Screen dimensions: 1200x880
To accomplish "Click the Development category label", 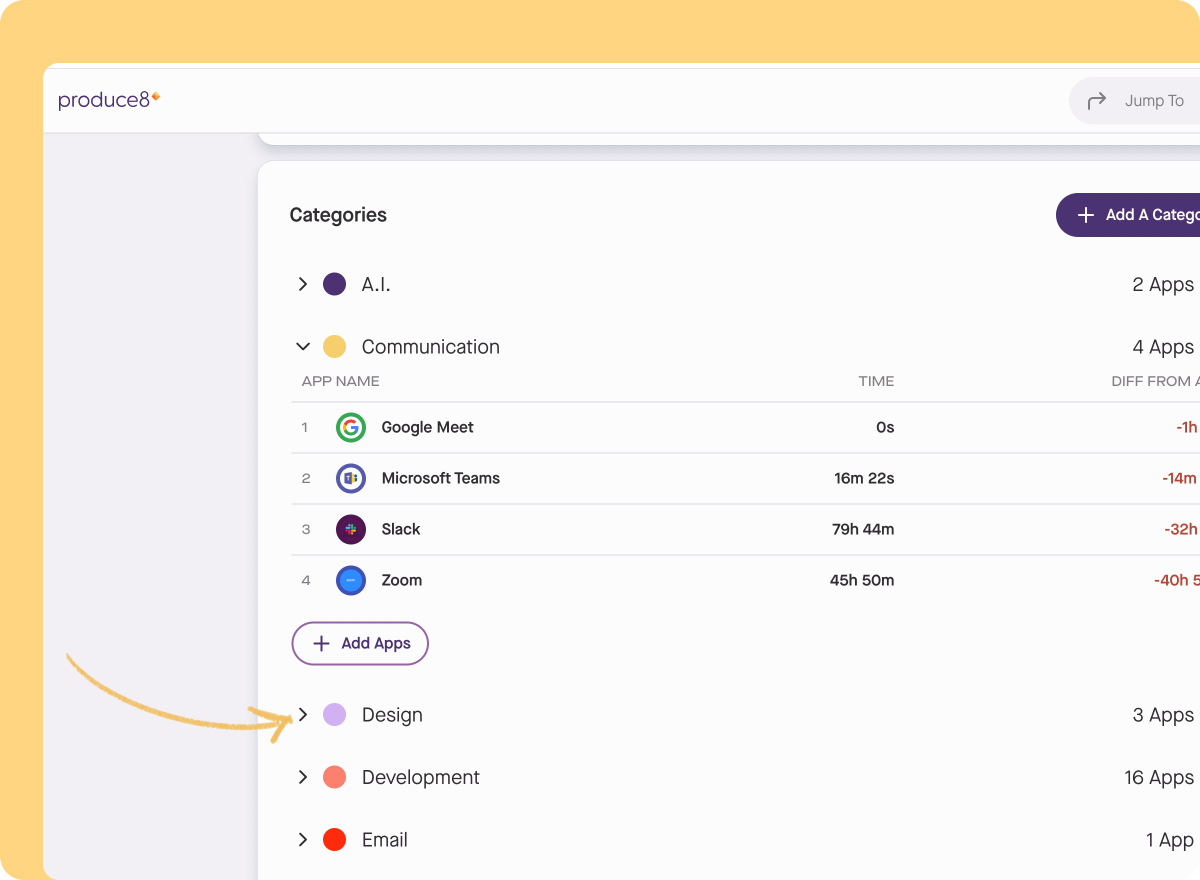I will click(421, 777).
